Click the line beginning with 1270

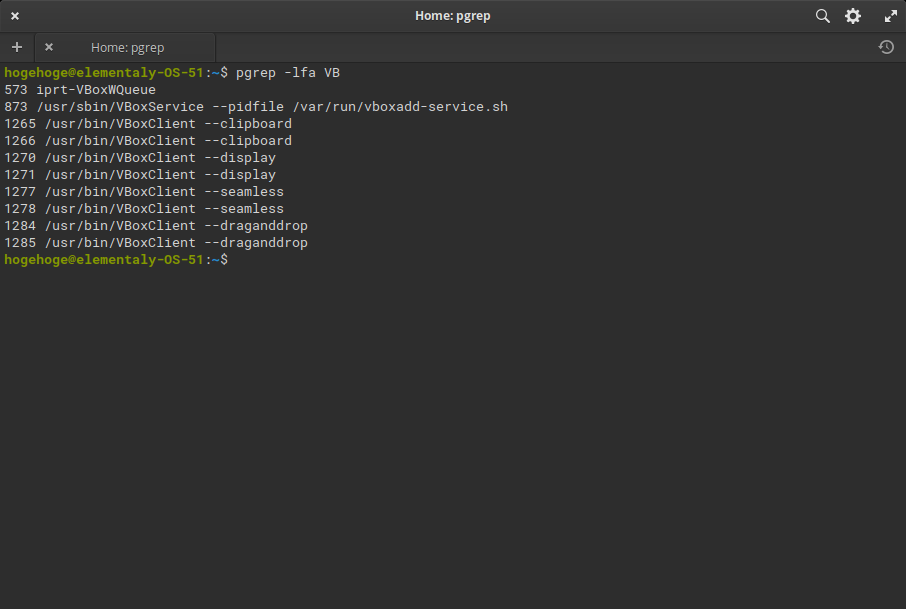pyautogui.click(x=140, y=158)
